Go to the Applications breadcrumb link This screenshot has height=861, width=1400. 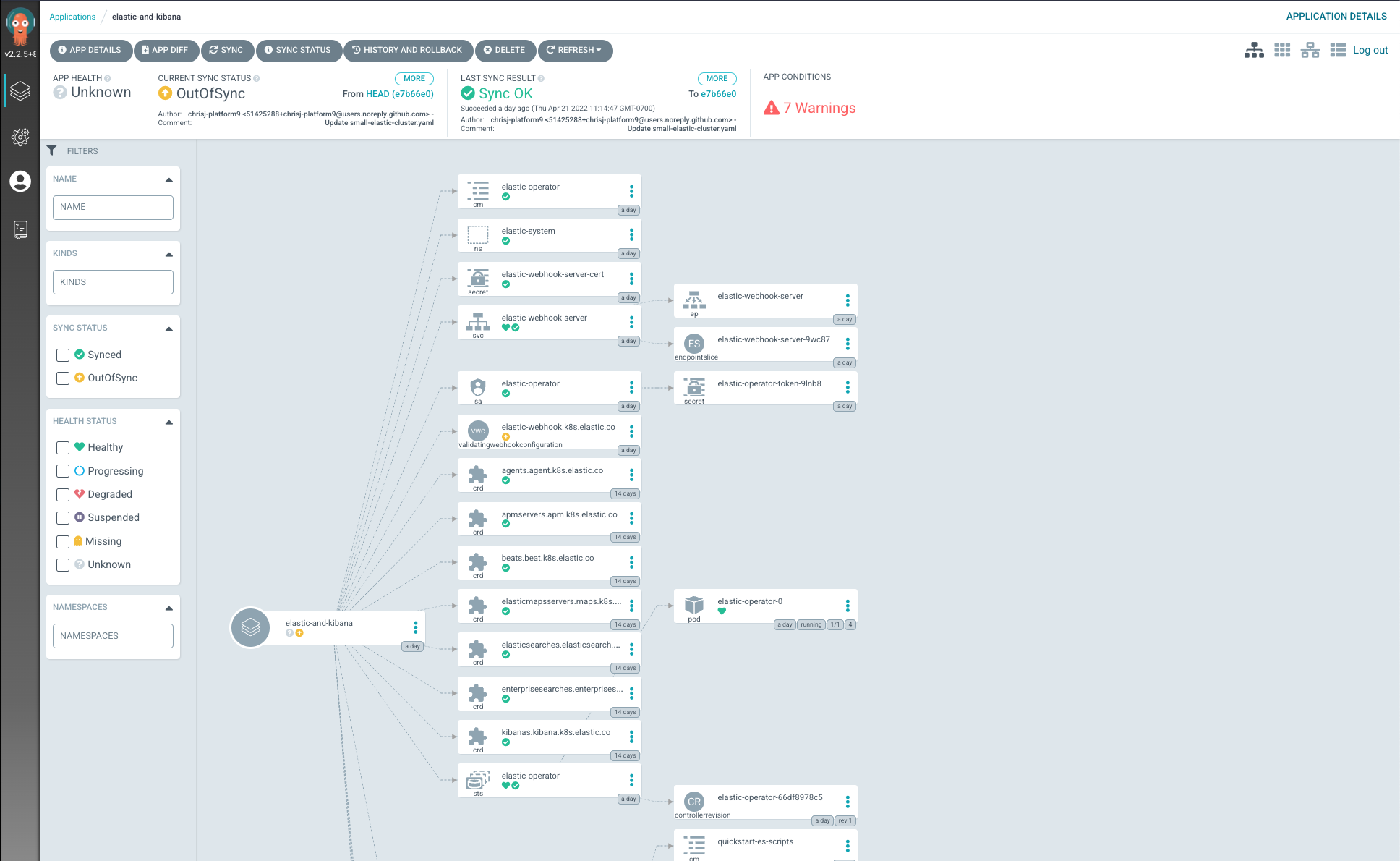[72, 17]
